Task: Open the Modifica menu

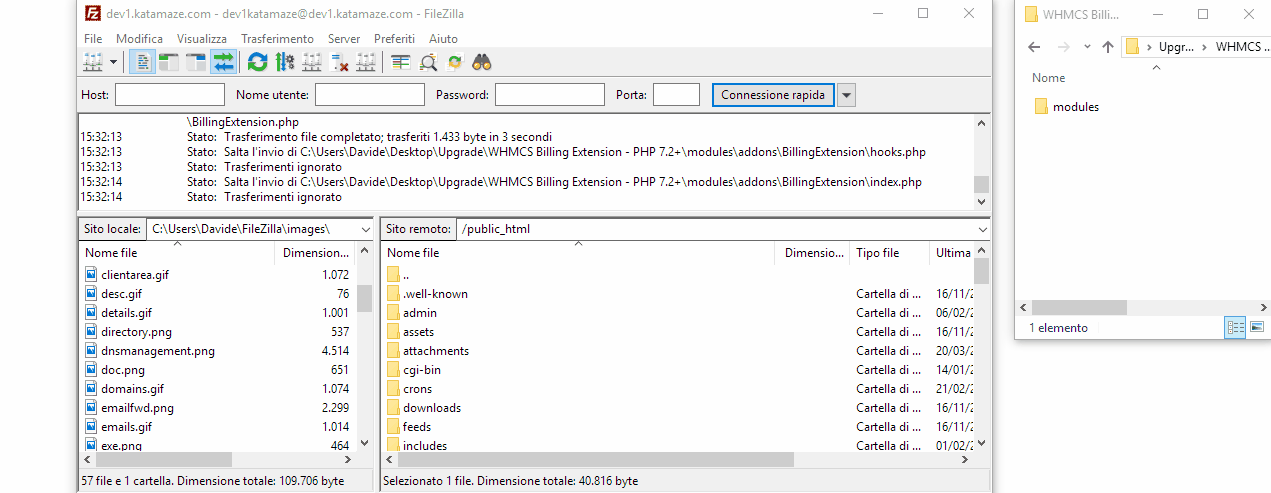Action: tap(139, 38)
